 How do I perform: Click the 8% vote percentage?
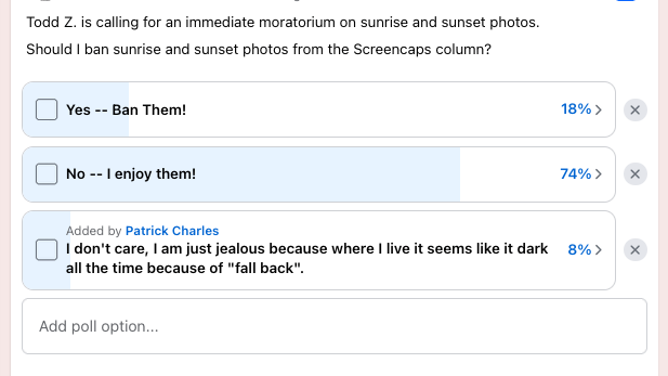click(579, 250)
